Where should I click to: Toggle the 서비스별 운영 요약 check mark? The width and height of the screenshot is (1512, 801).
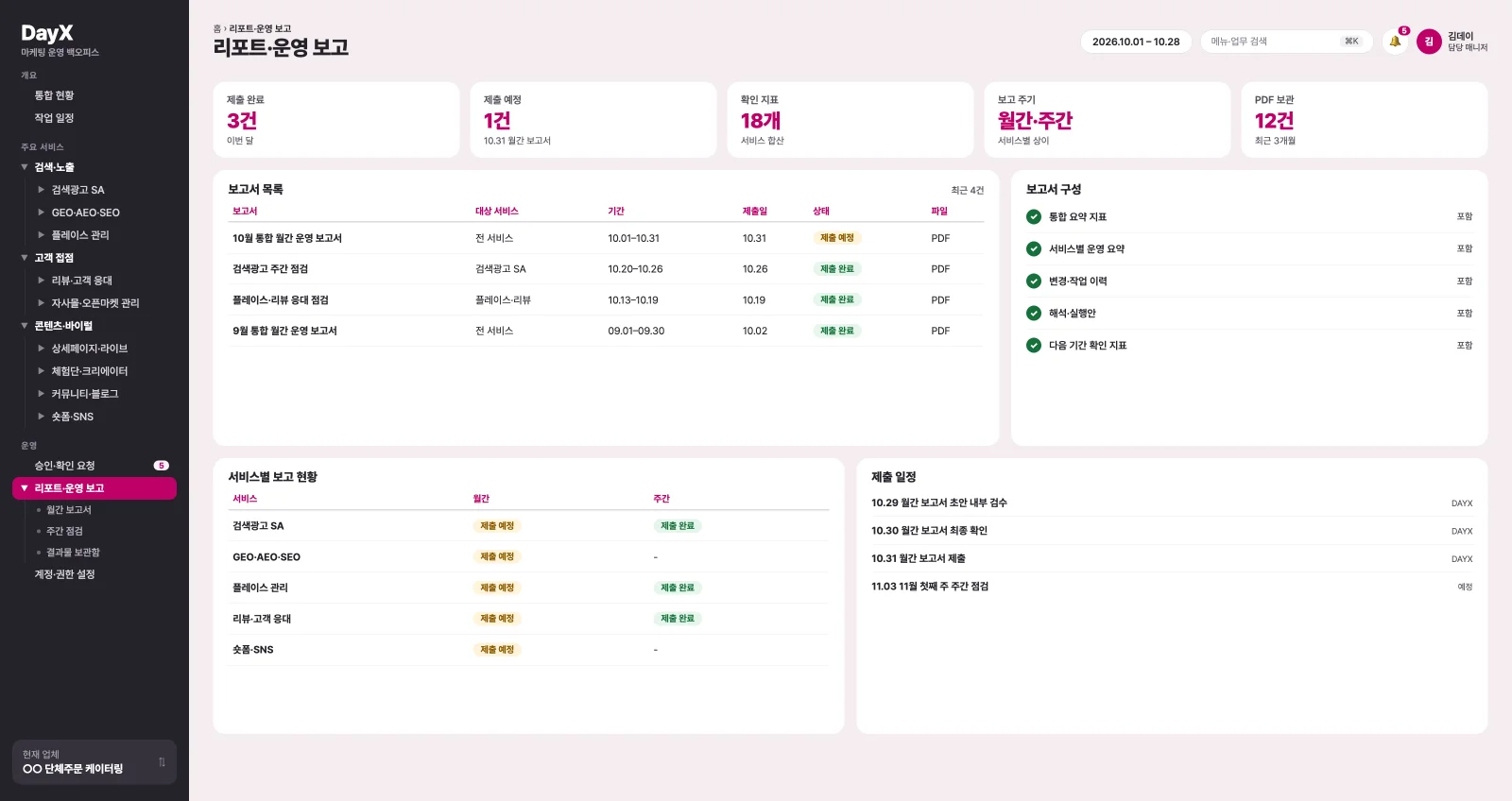1034,249
